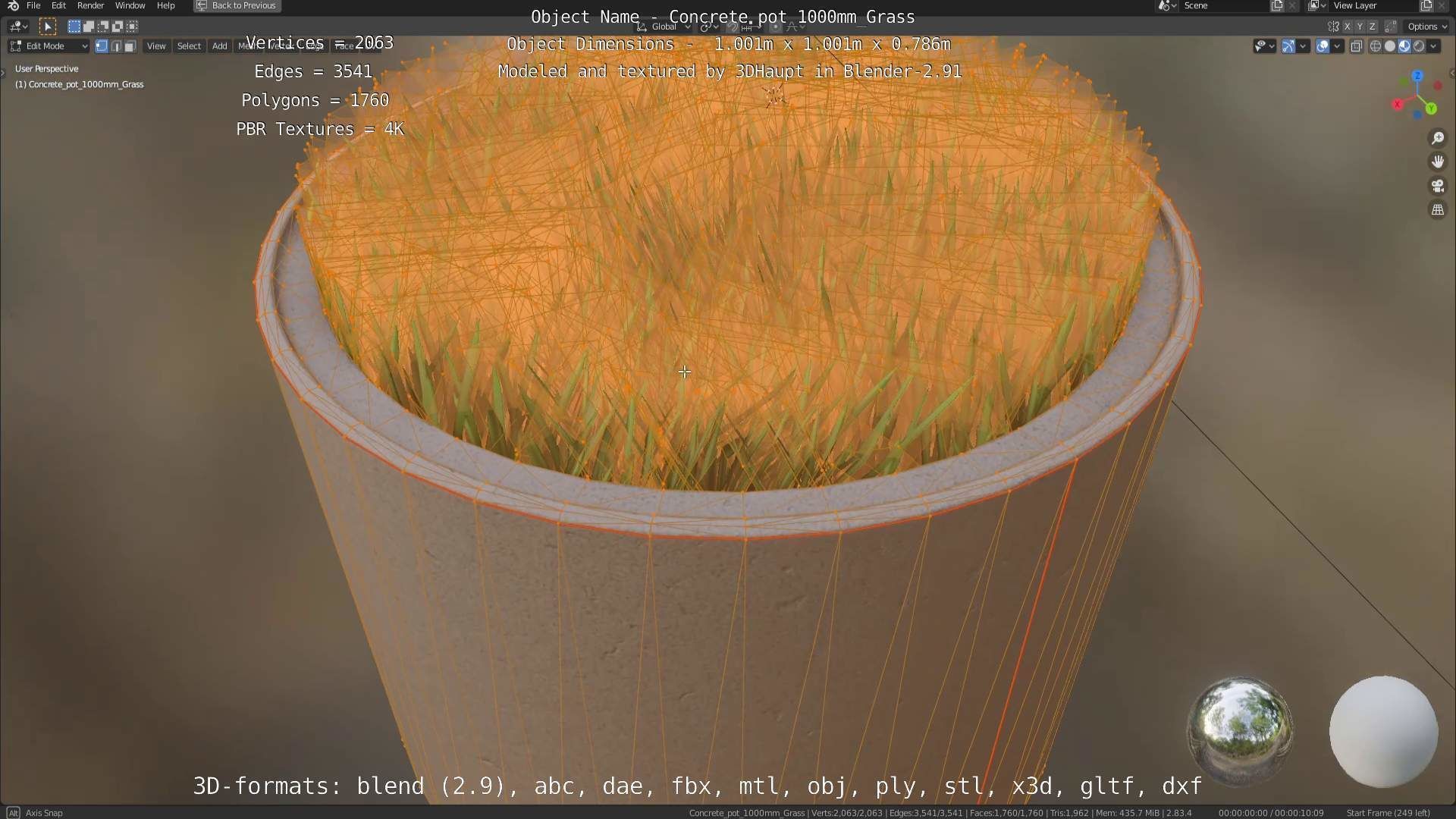Open the Add menu in viewport header

[x=219, y=46]
